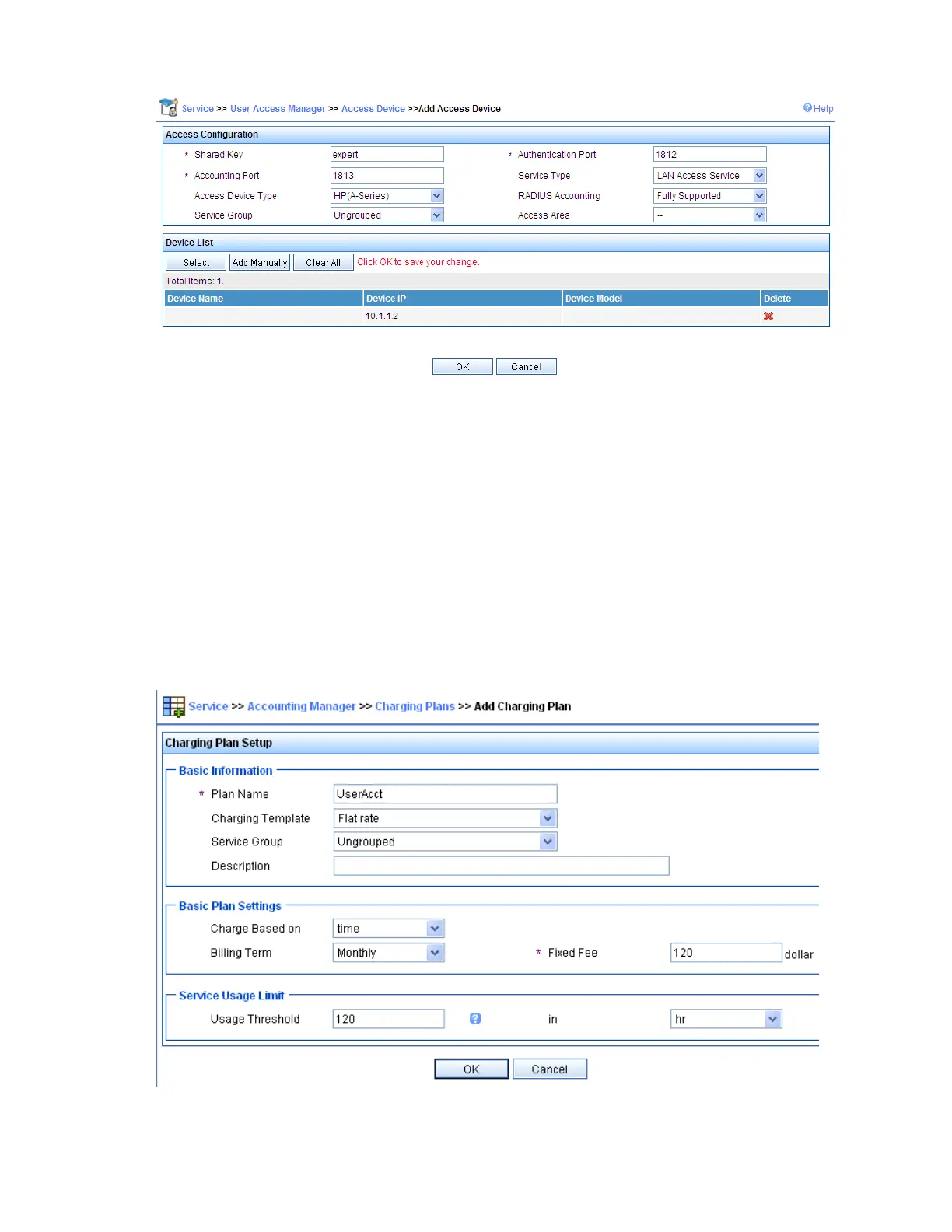Click the Select button in Device List
This screenshot has height=1232, width=952.
pyautogui.click(x=196, y=263)
